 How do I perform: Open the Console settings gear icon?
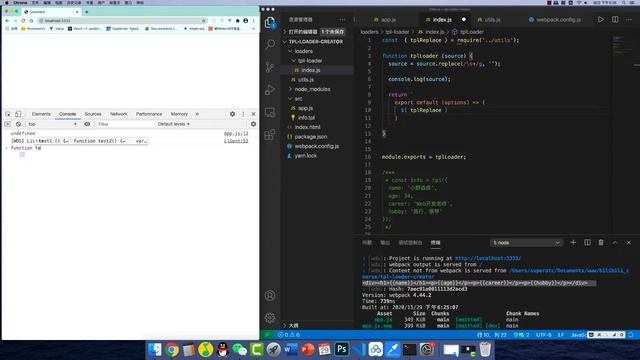tap(253, 124)
